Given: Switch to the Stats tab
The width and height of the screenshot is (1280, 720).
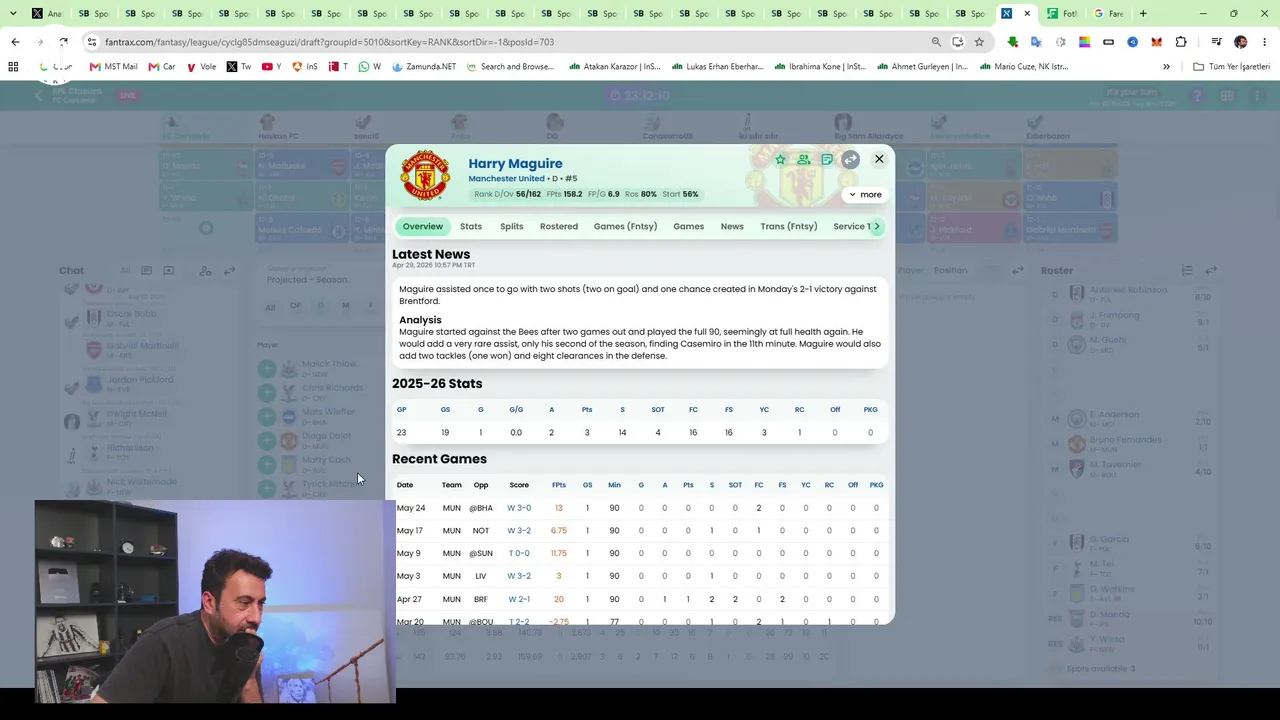Looking at the screenshot, I should [471, 226].
